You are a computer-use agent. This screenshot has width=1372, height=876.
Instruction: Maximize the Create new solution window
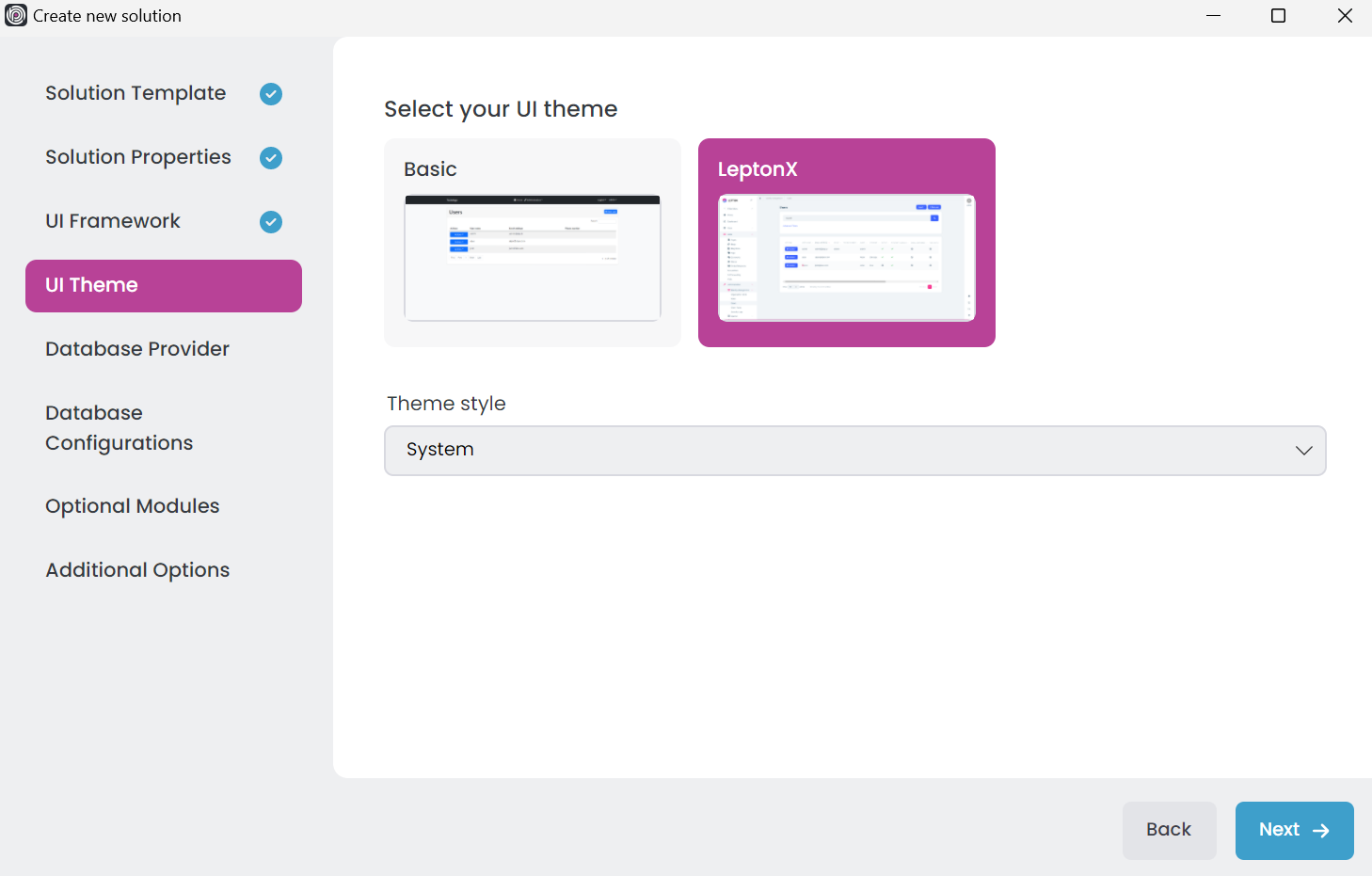[x=1278, y=16]
